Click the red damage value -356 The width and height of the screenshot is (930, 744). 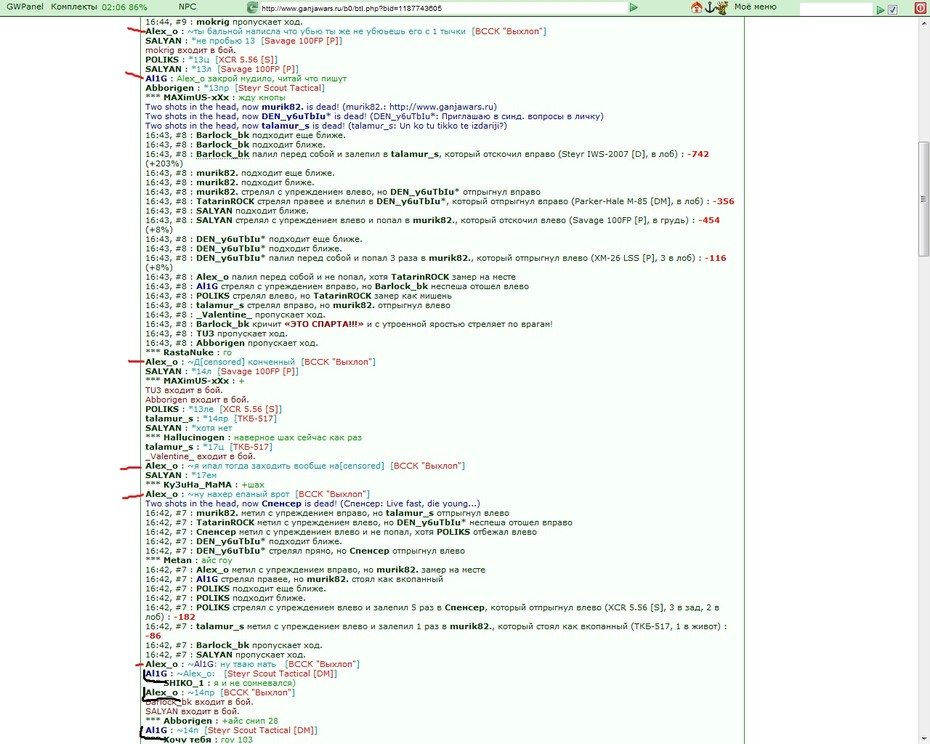[x=724, y=201]
